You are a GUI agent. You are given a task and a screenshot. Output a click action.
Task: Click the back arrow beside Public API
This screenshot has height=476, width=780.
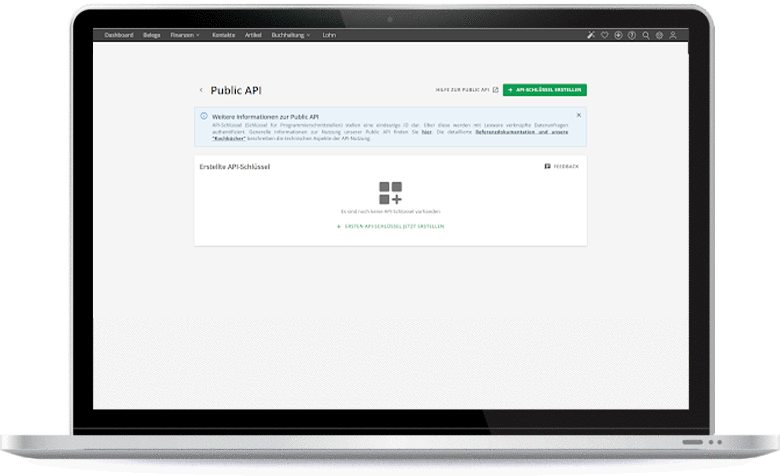(201, 90)
